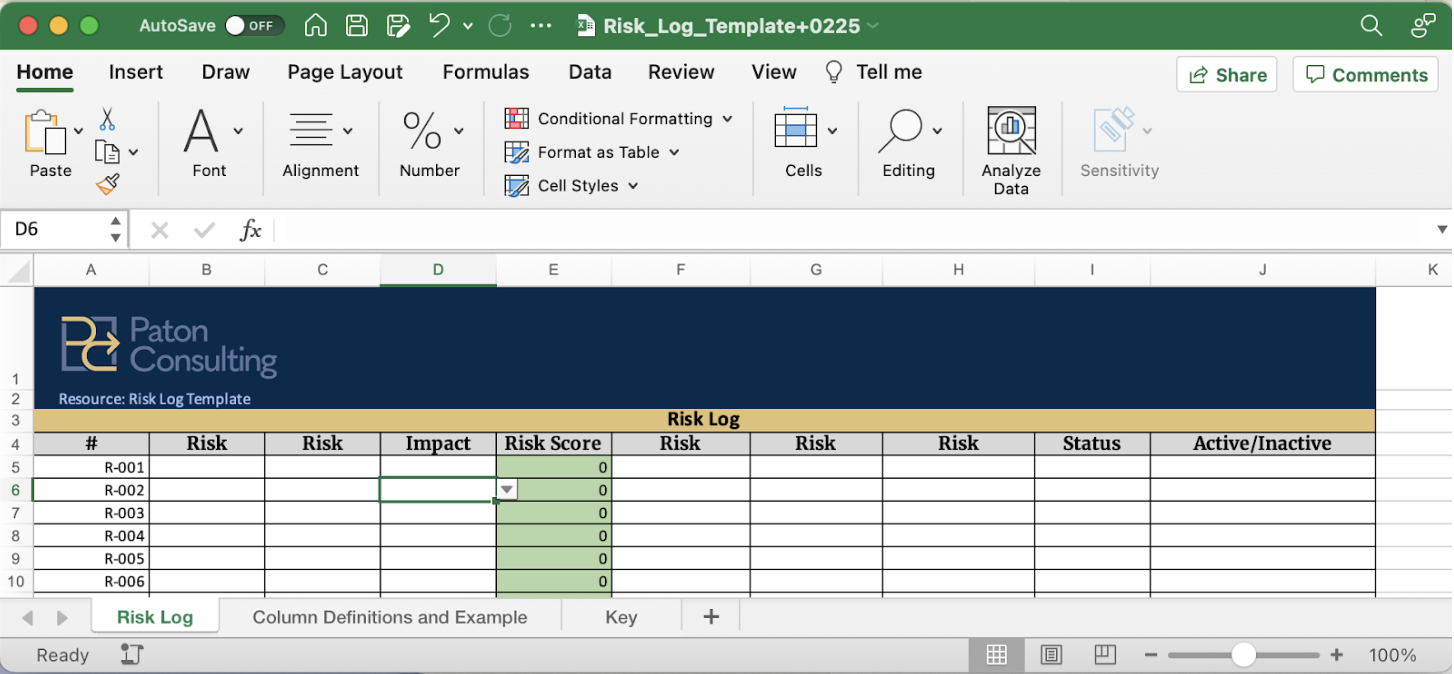
Task: Switch to the Data ribbon tab
Action: pos(590,72)
